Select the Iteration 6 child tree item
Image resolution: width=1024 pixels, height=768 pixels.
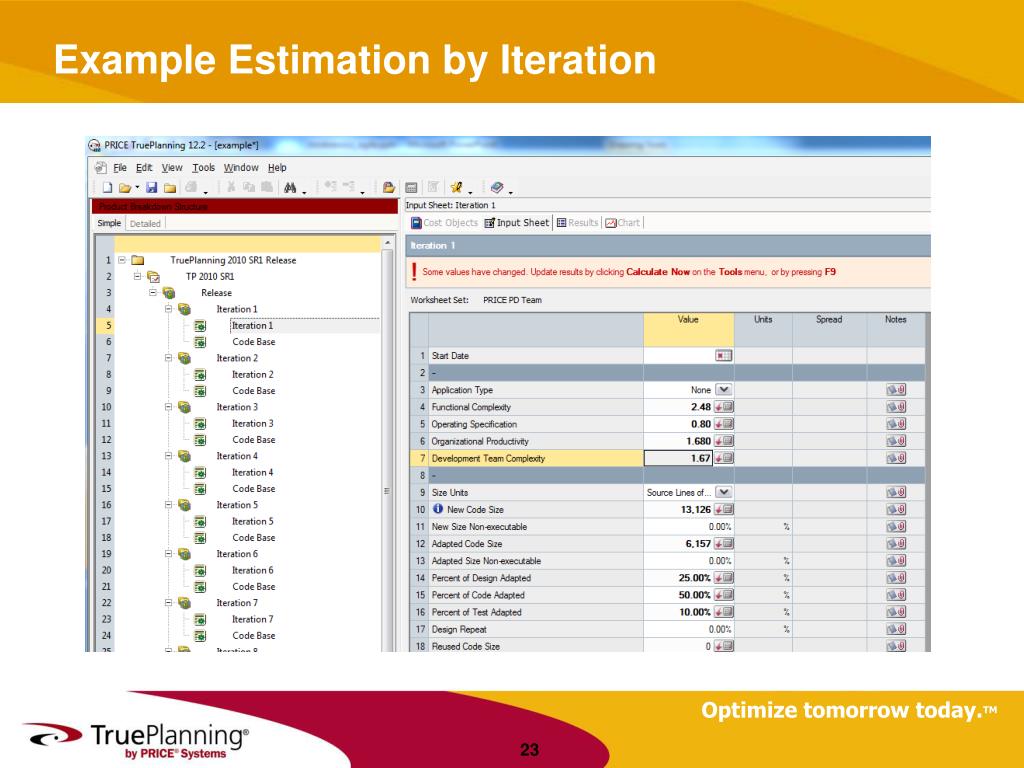click(253, 570)
